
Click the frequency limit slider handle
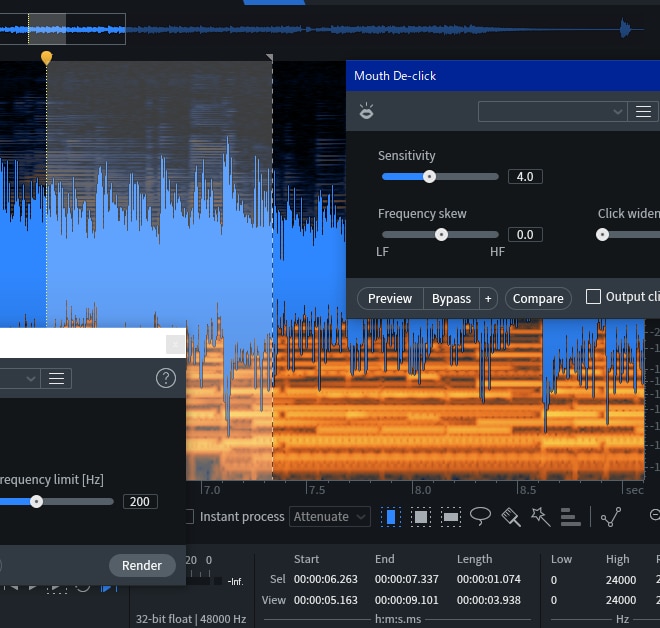coord(37,501)
